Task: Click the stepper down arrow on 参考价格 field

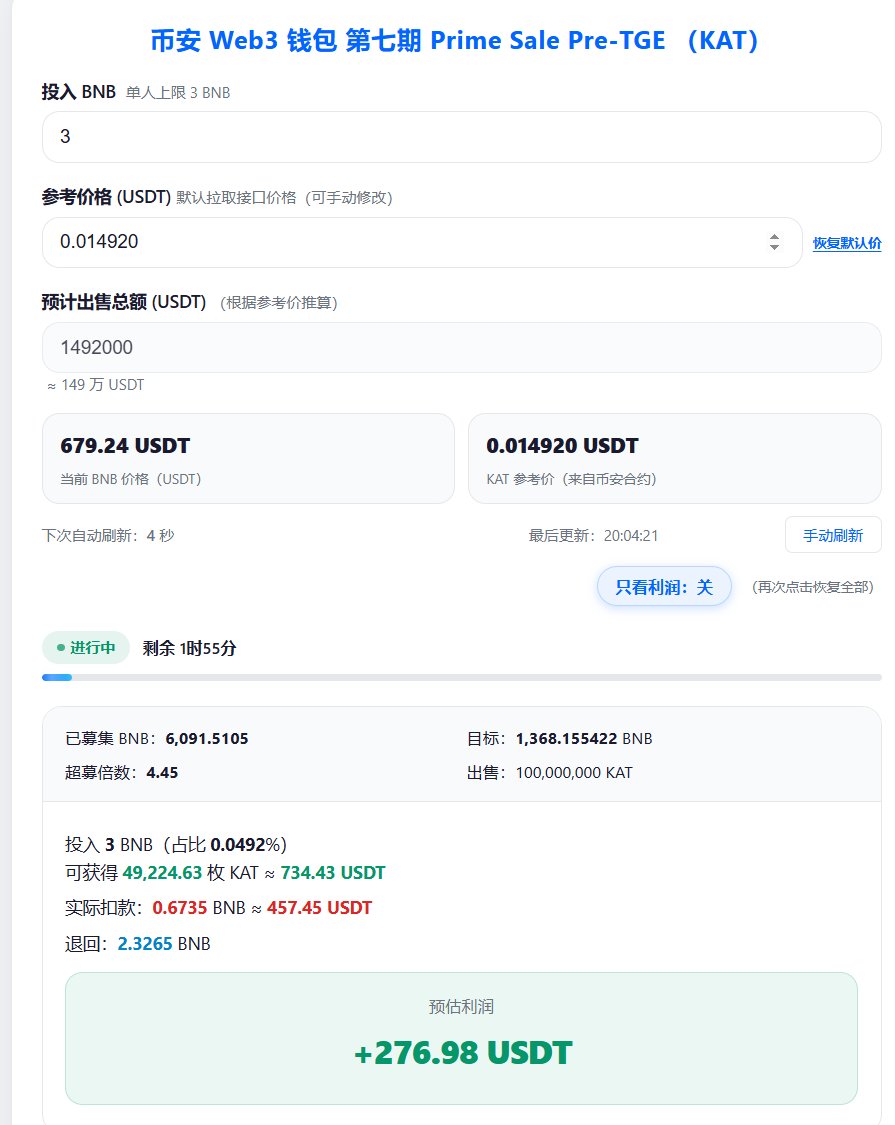Action: coord(776,248)
